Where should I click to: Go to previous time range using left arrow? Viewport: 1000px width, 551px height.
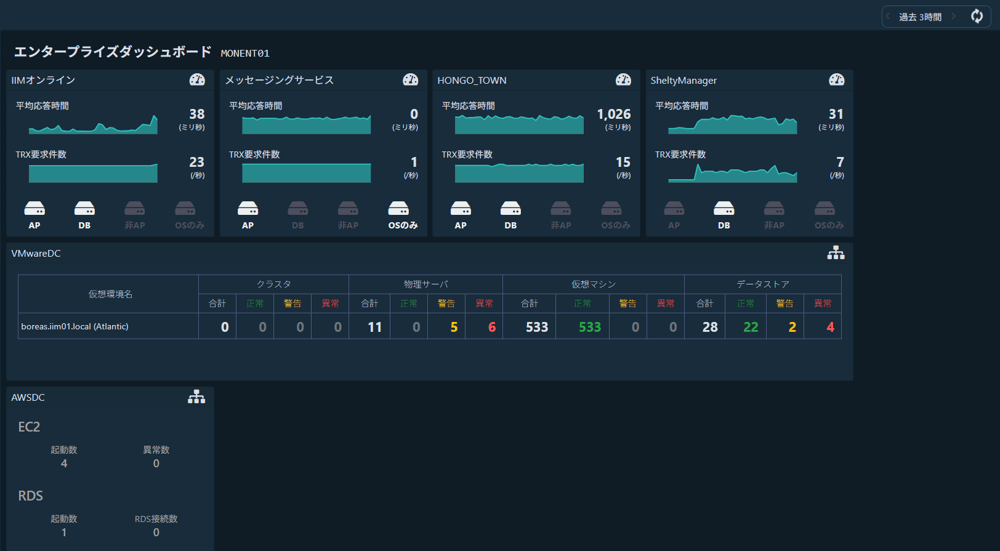(x=888, y=16)
